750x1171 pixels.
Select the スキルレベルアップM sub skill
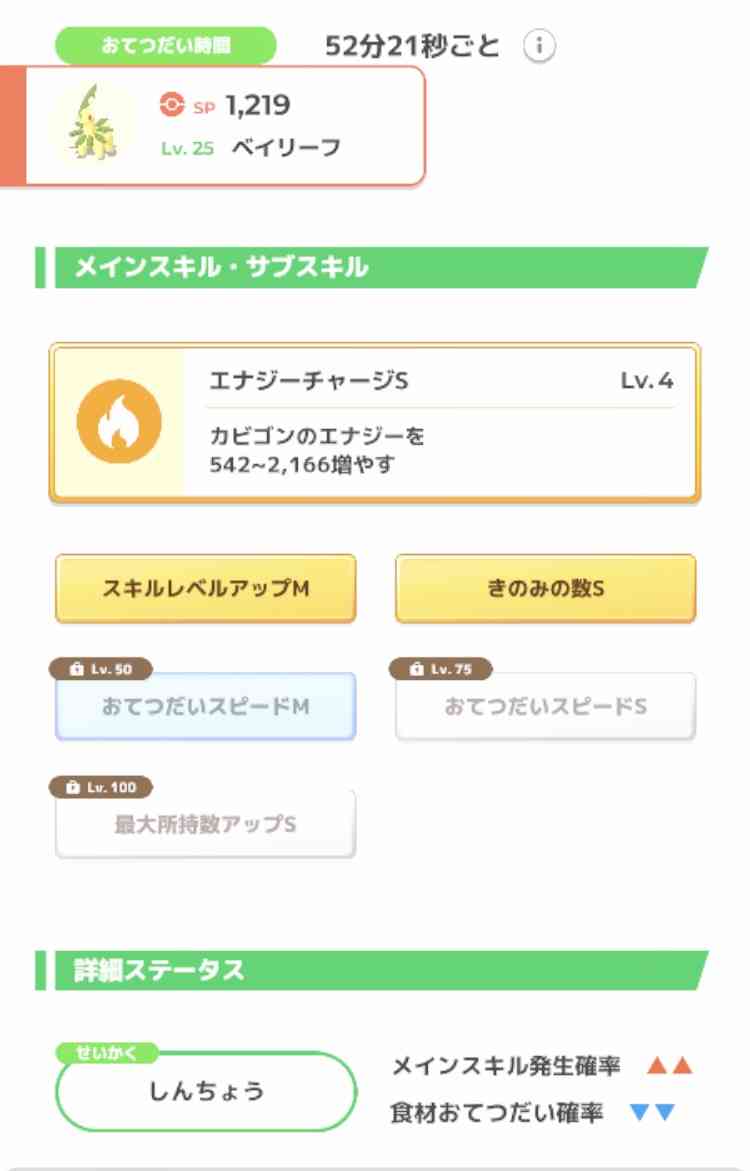point(205,588)
